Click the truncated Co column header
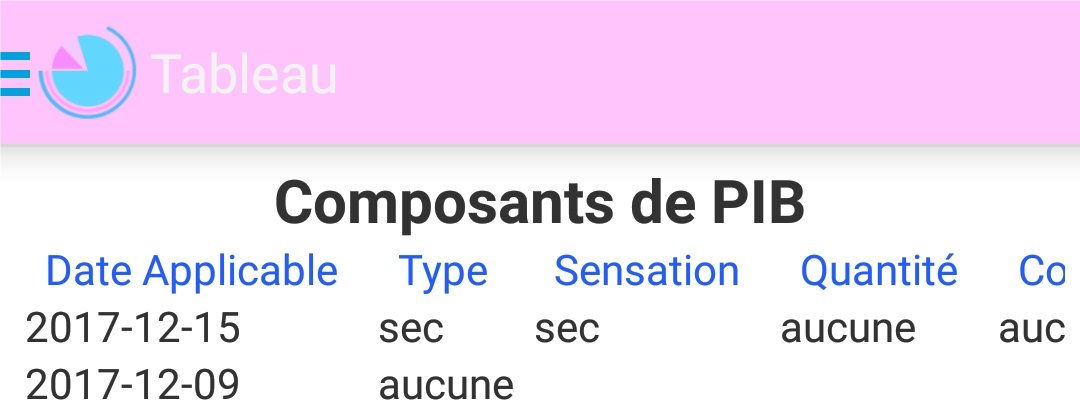The image size is (1080, 417). (1042, 271)
